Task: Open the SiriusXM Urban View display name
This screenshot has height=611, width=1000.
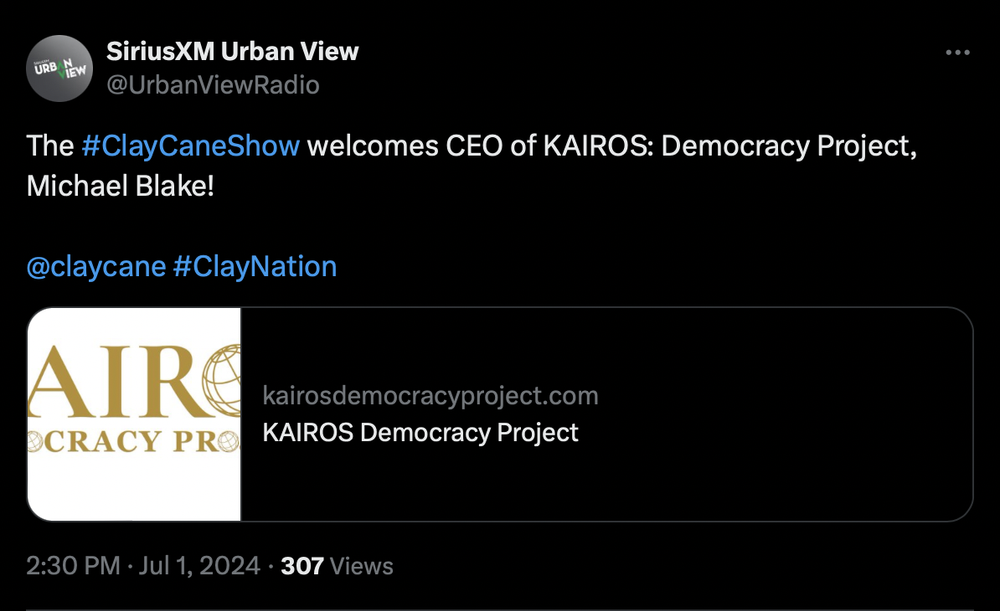Action: point(232,51)
